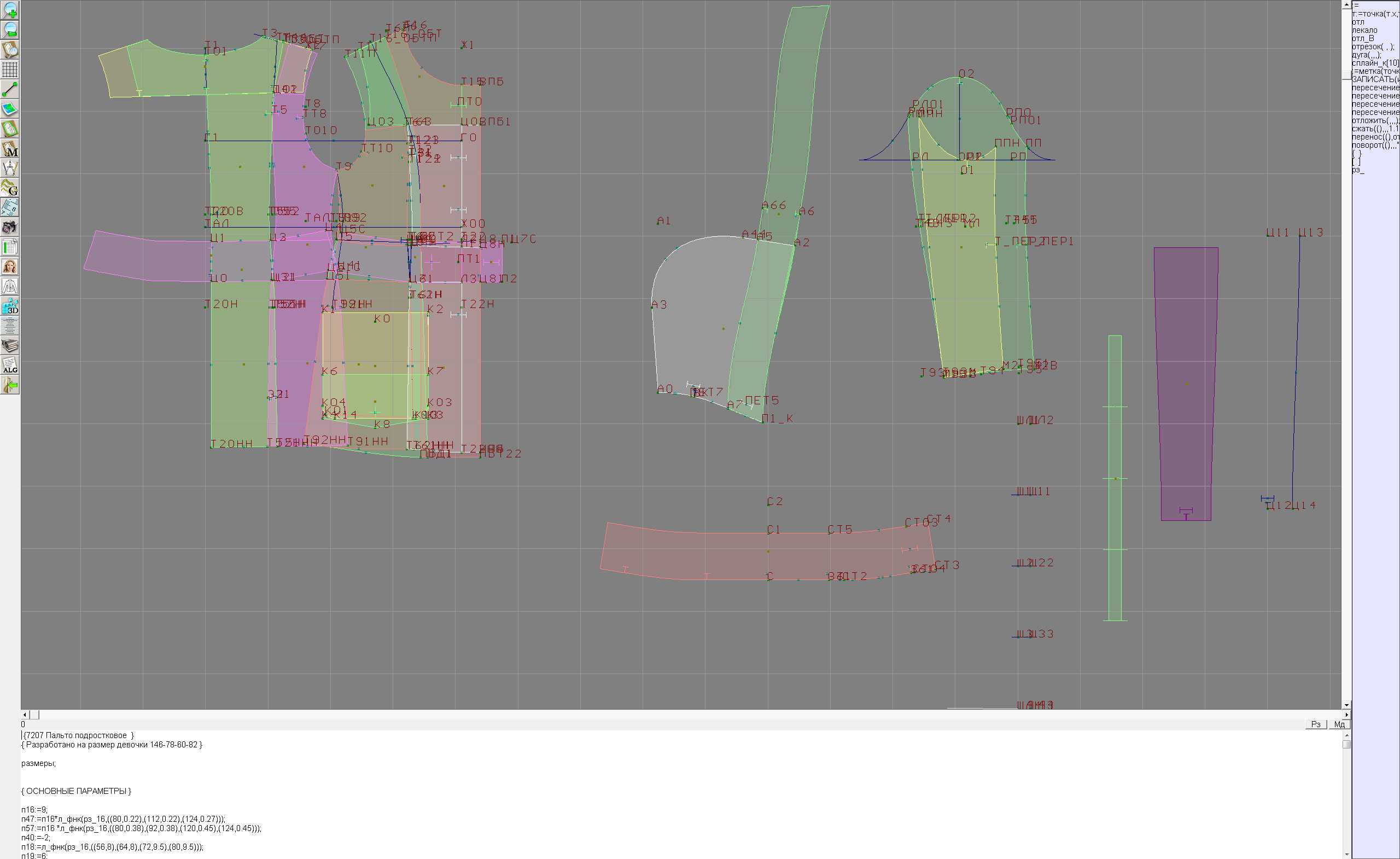1400x859 pixels.
Task: Switch to the Мд tab
Action: pos(1339,724)
